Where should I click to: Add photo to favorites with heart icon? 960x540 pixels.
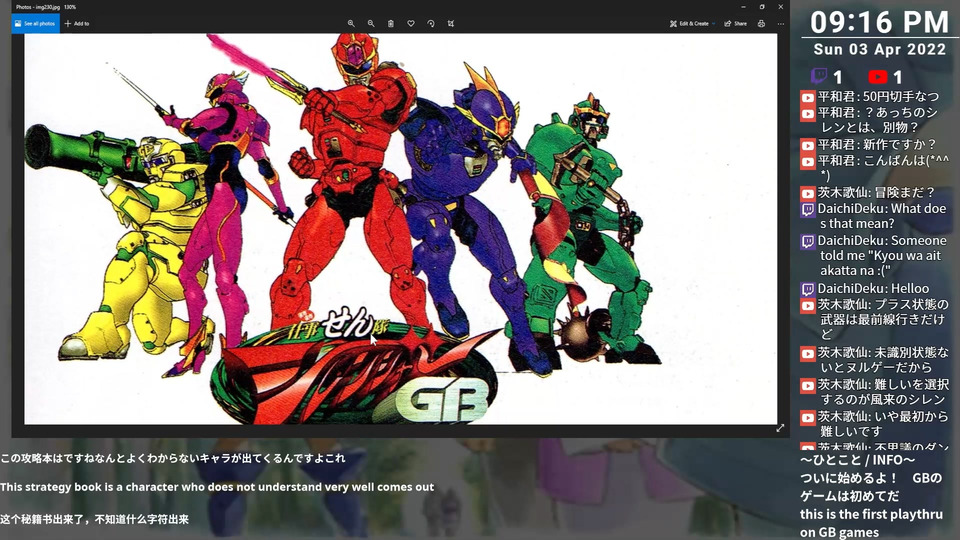(x=411, y=23)
